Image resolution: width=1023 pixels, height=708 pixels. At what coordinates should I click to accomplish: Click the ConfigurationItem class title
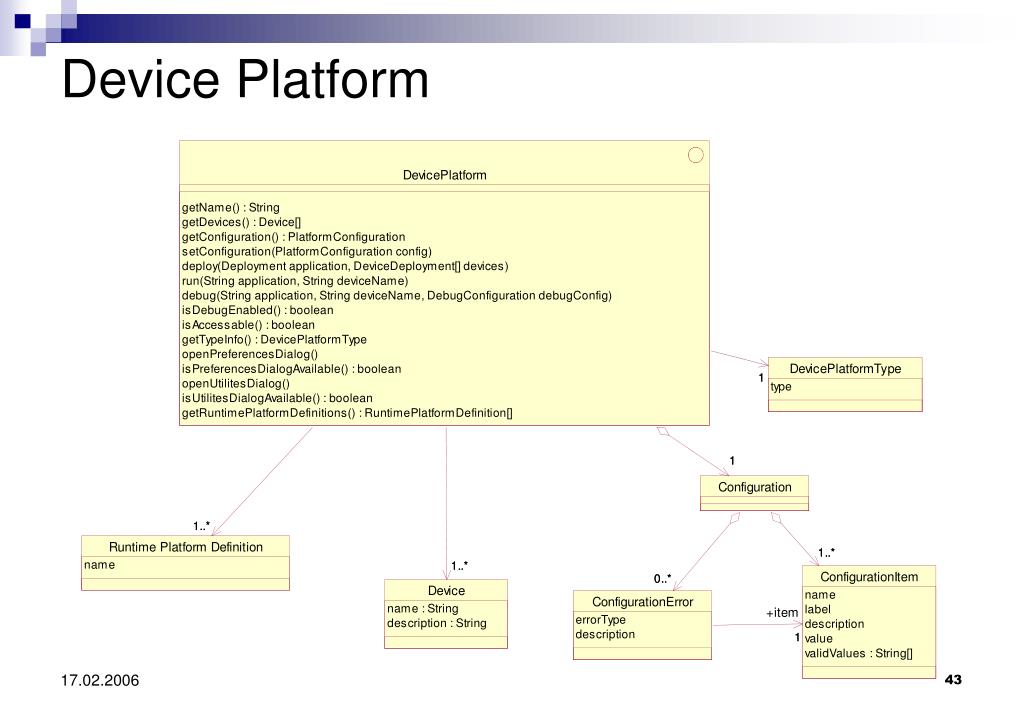(868, 577)
